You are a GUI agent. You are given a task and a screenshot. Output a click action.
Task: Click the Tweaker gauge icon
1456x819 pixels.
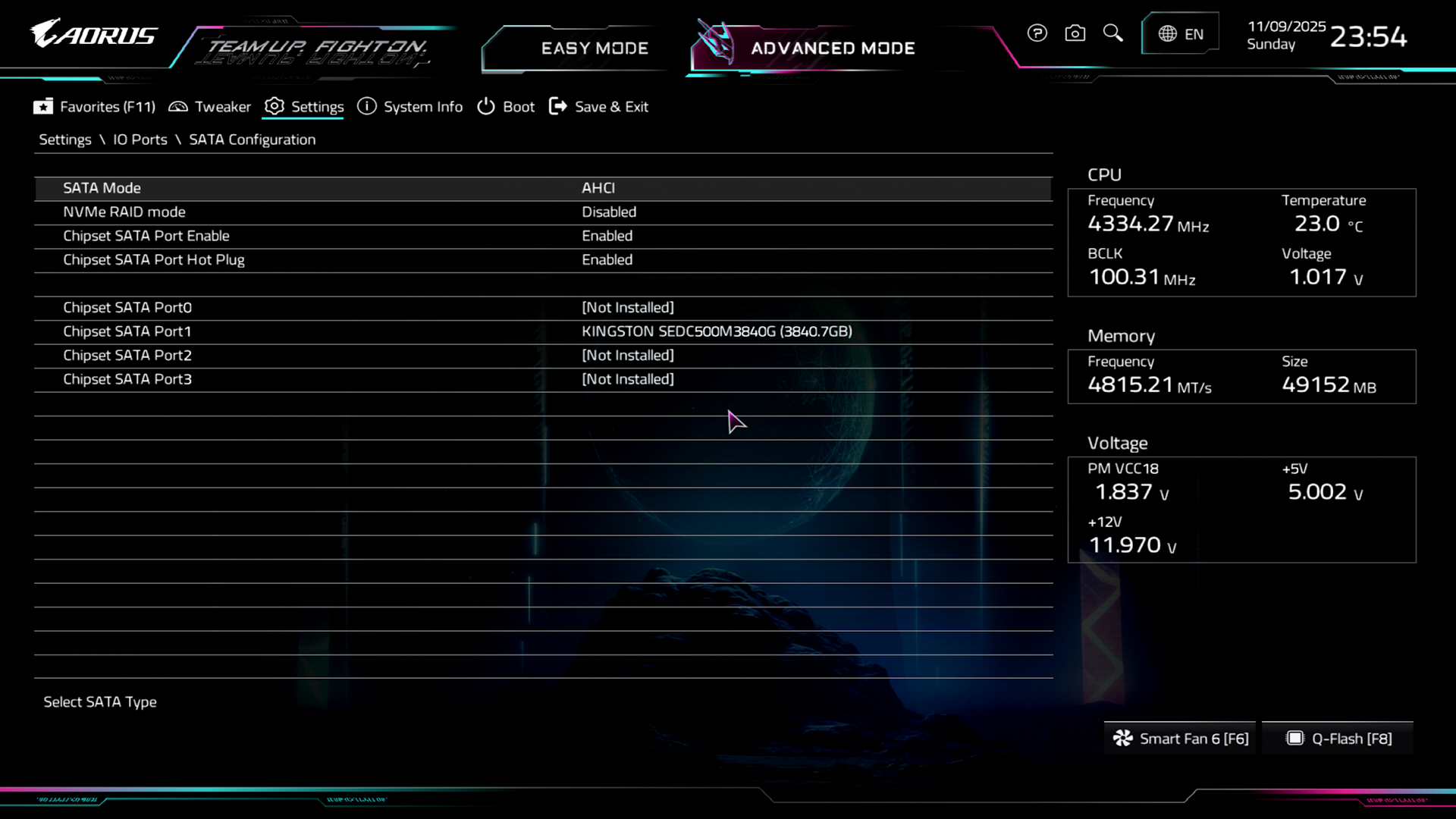pos(178,107)
